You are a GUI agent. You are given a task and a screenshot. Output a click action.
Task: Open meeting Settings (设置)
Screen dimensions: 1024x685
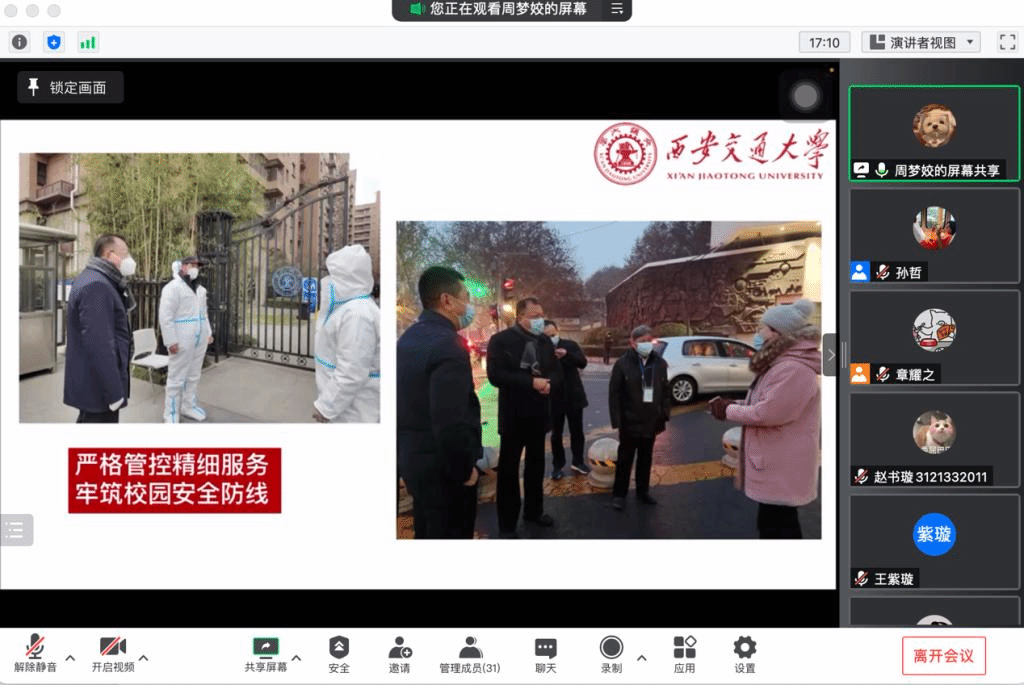pos(745,654)
